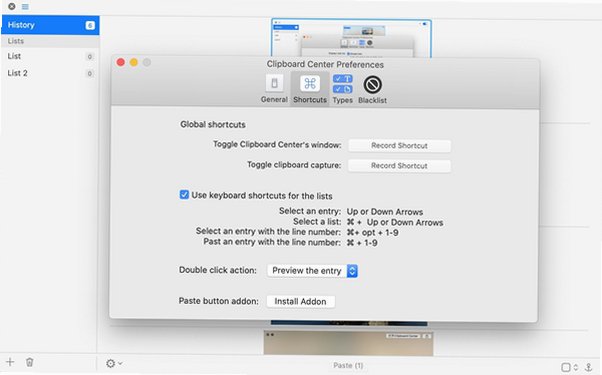The image size is (602, 375).
Task: Open the Blacklist preferences tab
Action: pos(372,89)
